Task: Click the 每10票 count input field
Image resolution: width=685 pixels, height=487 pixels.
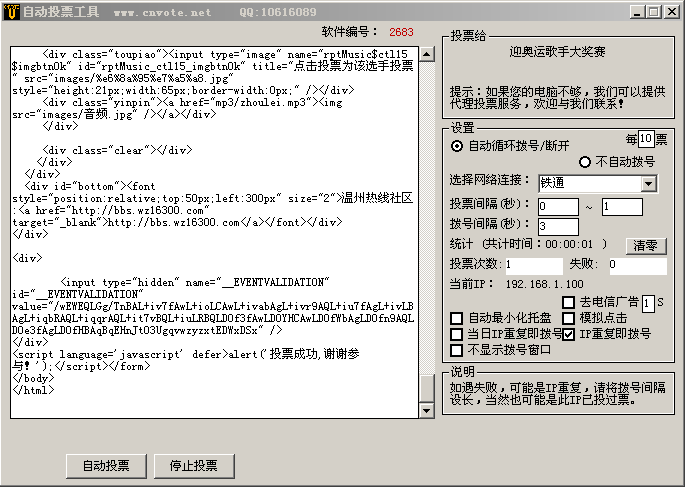Action: pyautogui.click(x=645, y=139)
